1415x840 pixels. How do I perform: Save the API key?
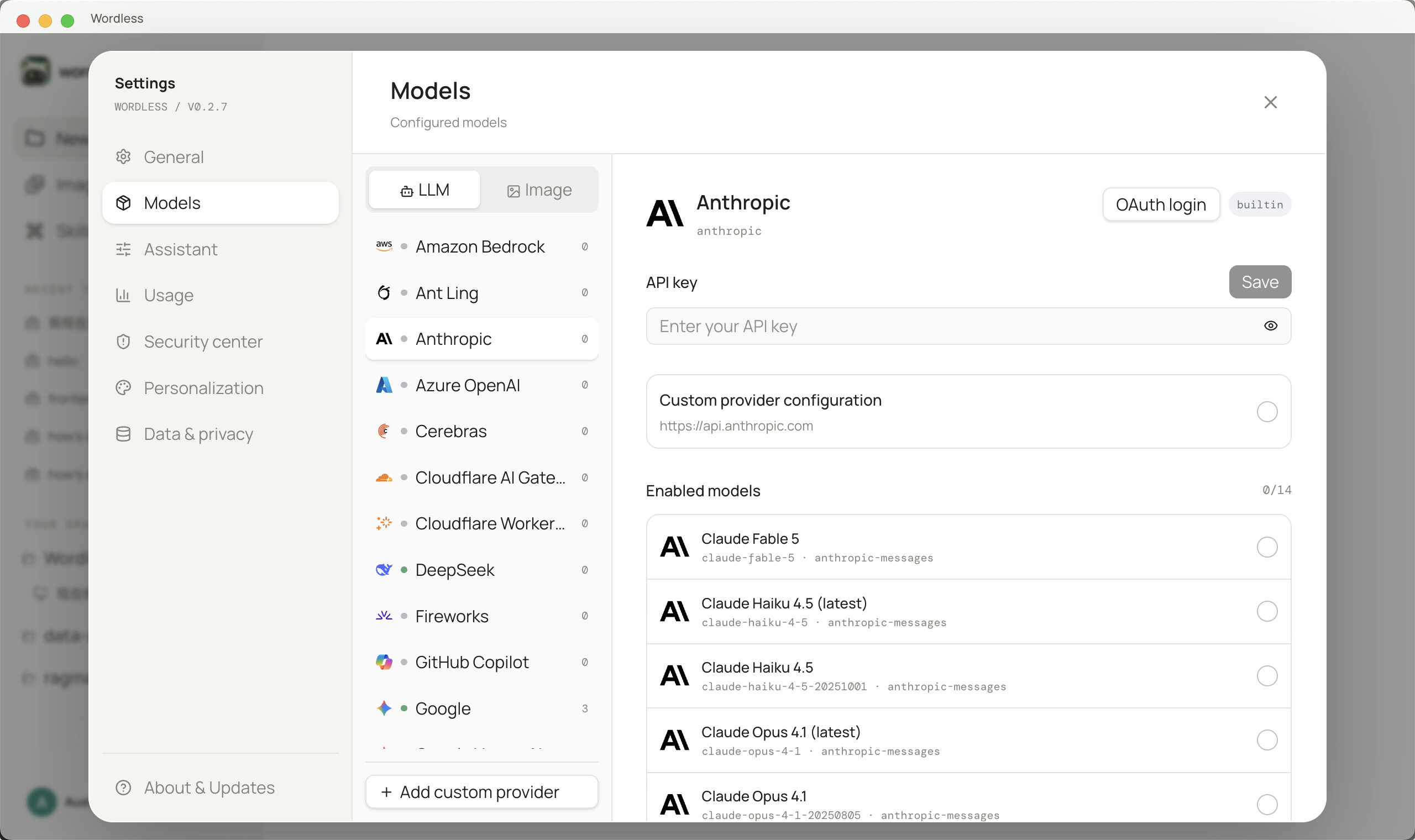pos(1259,282)
